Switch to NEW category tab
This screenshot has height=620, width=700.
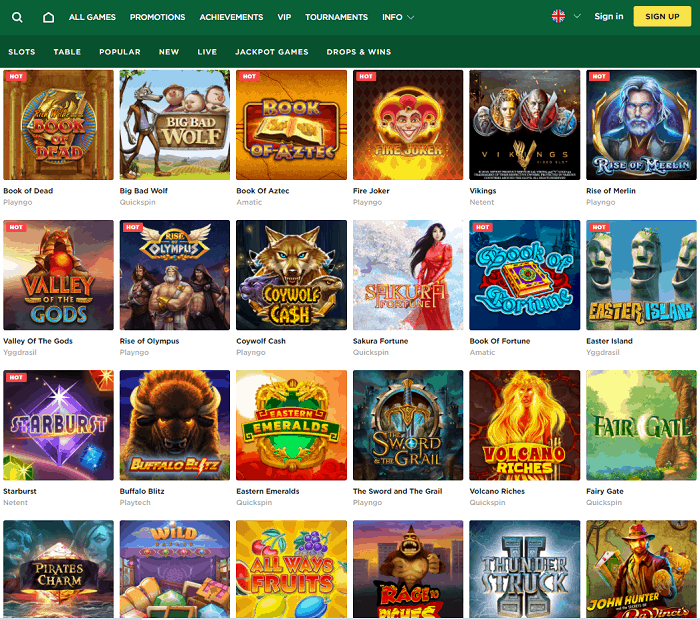pos(169,52)
